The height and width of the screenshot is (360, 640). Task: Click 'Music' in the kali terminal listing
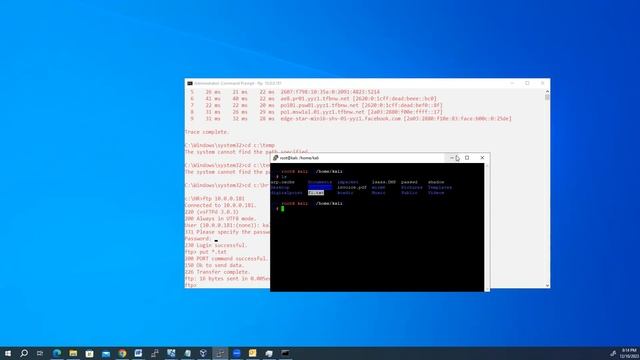click(x=378, y=193)
